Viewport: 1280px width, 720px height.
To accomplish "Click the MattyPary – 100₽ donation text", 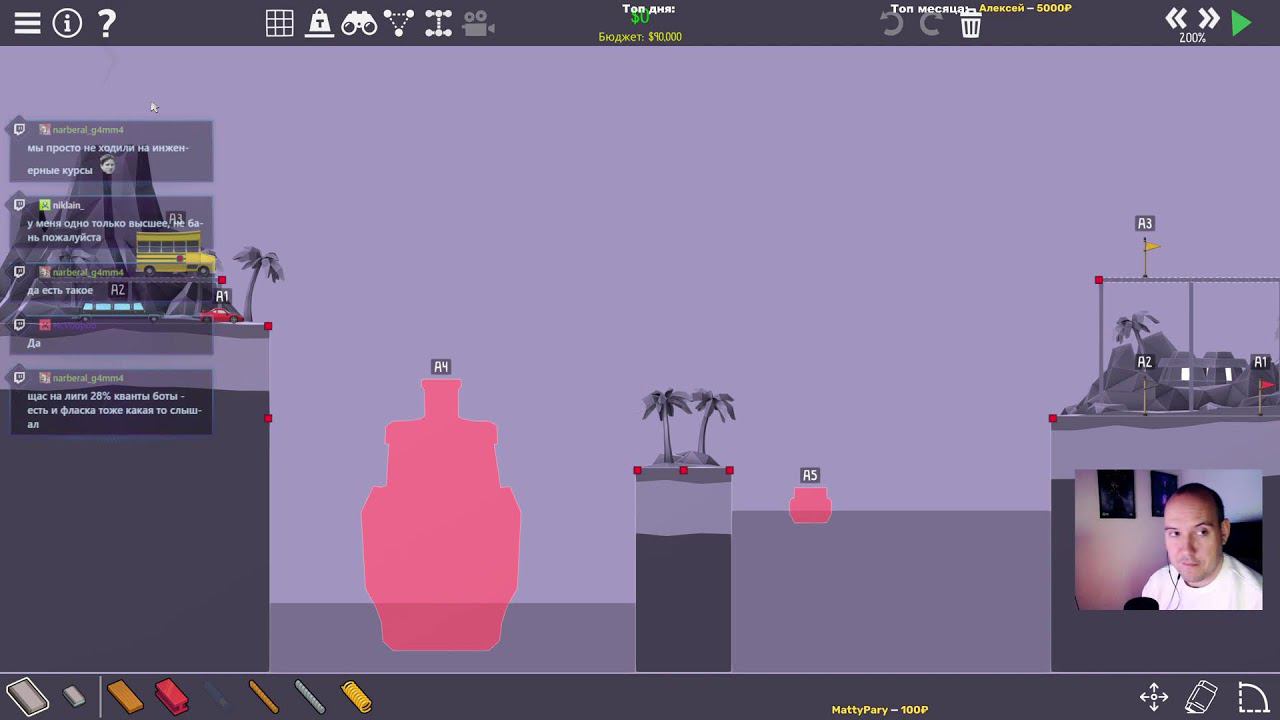I will [880, 710].
